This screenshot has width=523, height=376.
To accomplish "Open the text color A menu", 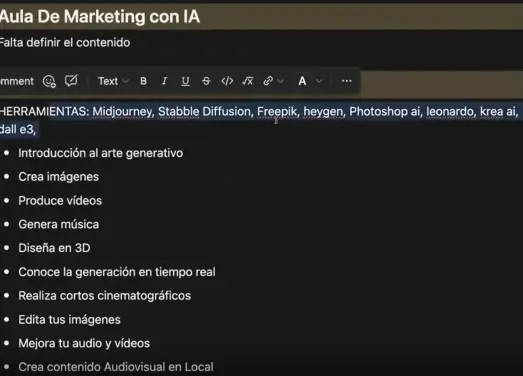I will 302,81.
